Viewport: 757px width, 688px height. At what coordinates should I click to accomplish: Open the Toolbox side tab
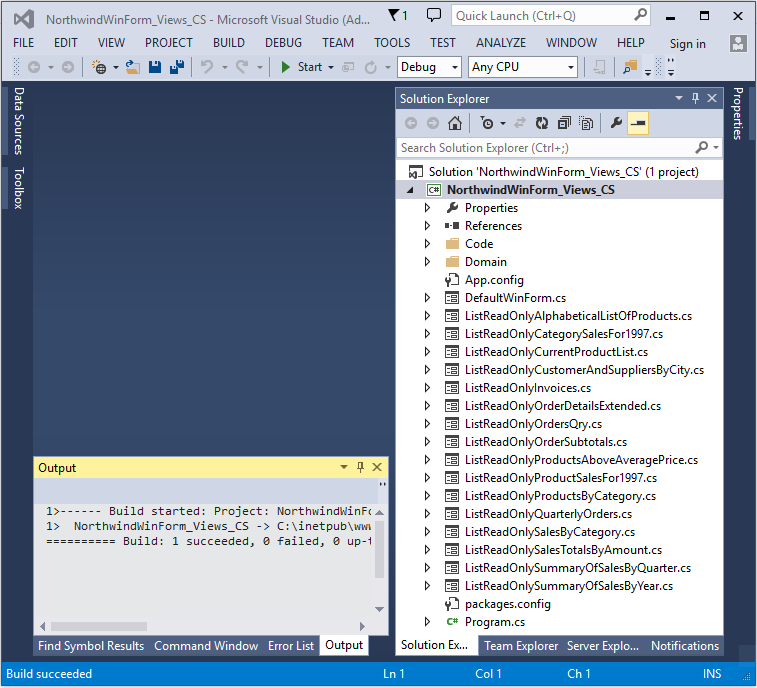pos(18,188)
